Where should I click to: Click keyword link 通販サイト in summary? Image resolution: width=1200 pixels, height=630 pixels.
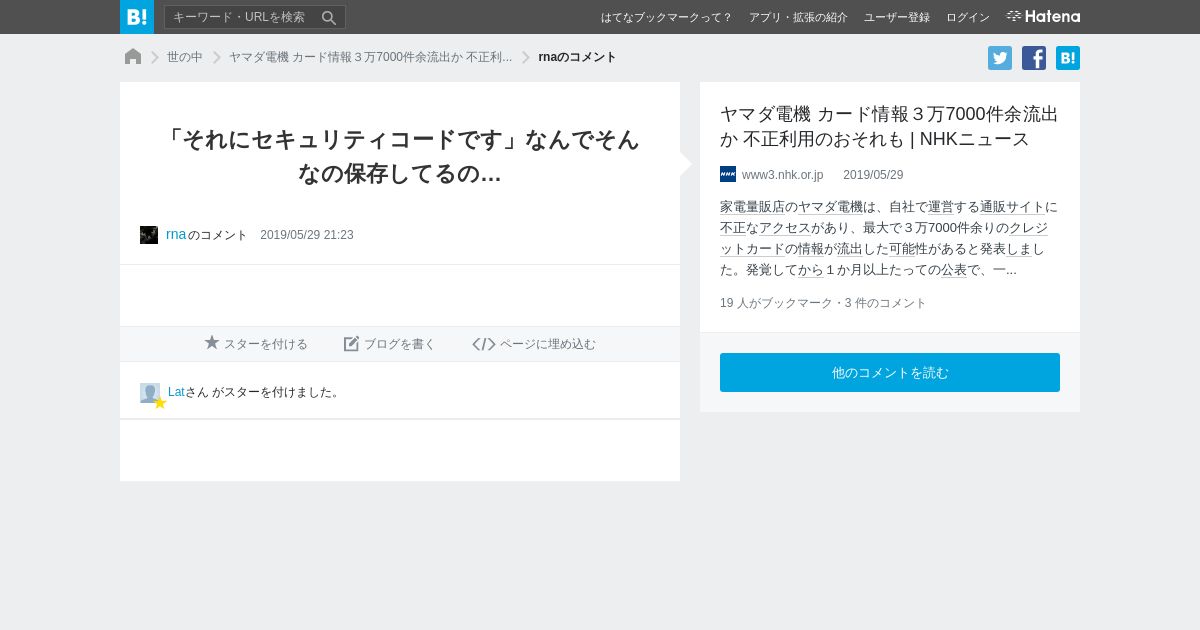(1012, 207)
